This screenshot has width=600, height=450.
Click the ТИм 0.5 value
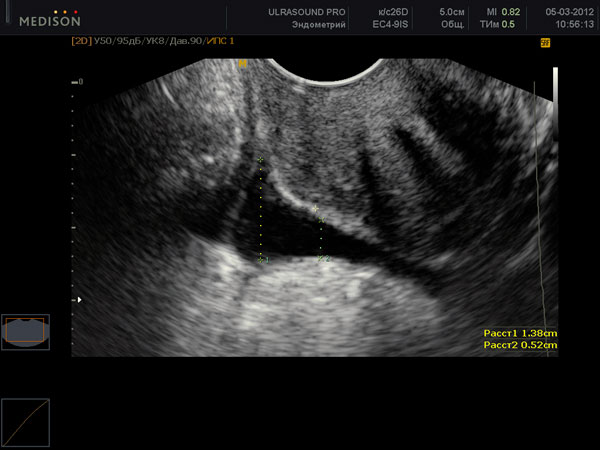pos(497,24)
